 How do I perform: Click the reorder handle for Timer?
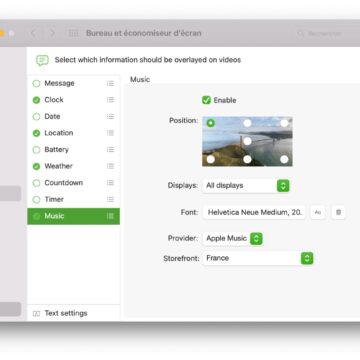coord(110,199)
